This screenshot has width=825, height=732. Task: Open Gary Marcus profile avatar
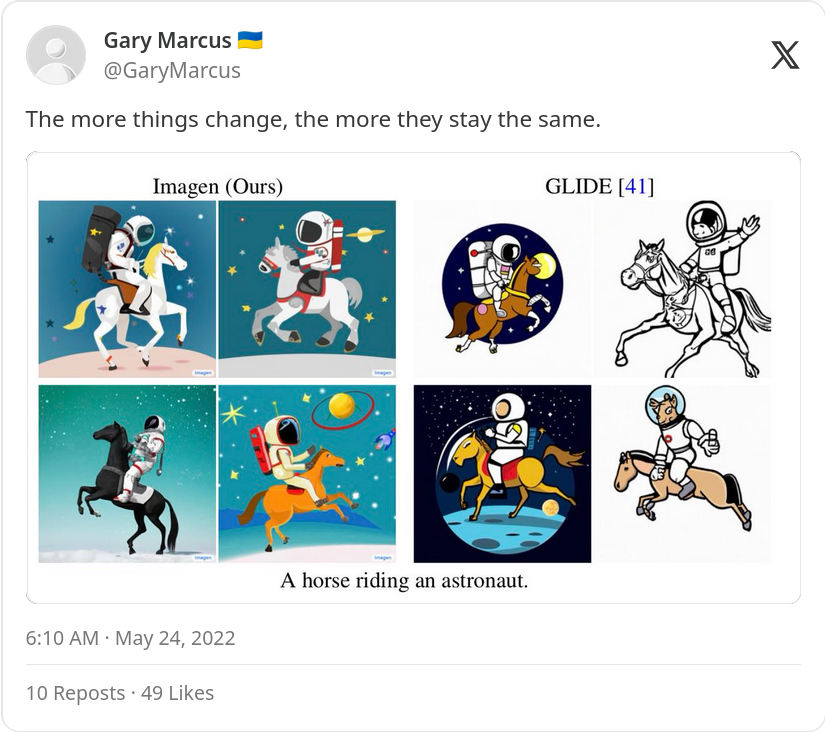click(56, 55)
